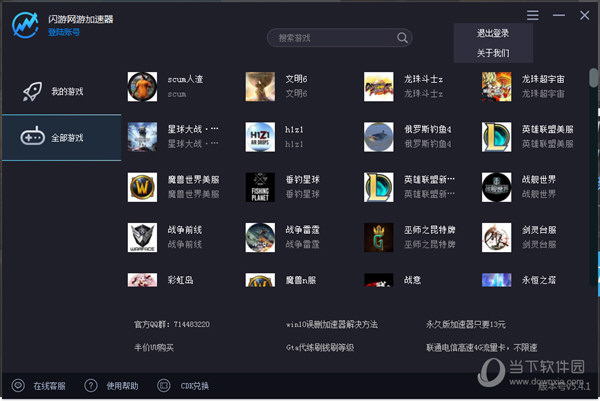Click the game list scrollbar thumb

593,78
